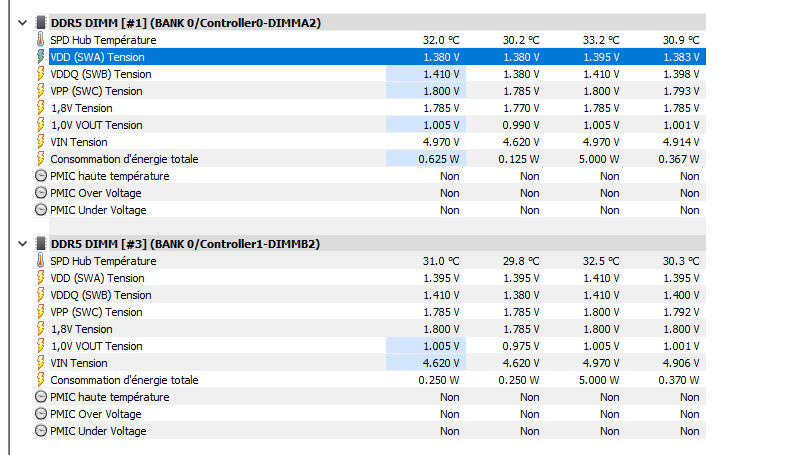This screenshot has width=805, height=455.
Task: Select DIMM #1 PMIC Under Voltage label
Action: [x=98, y=210]
